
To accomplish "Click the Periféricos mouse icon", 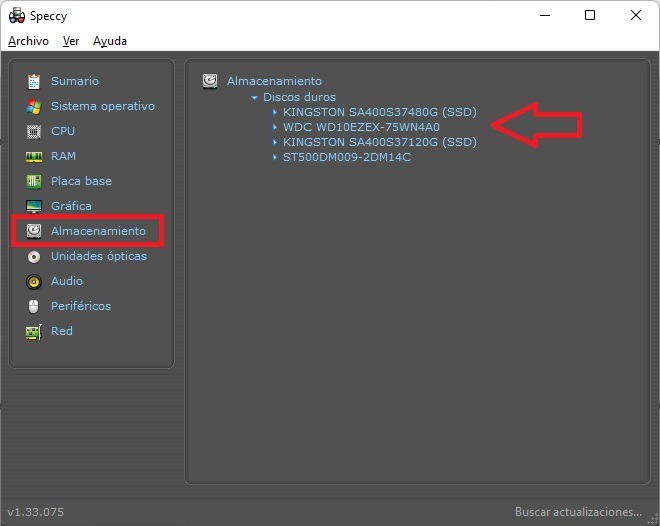I will point(34,306).
